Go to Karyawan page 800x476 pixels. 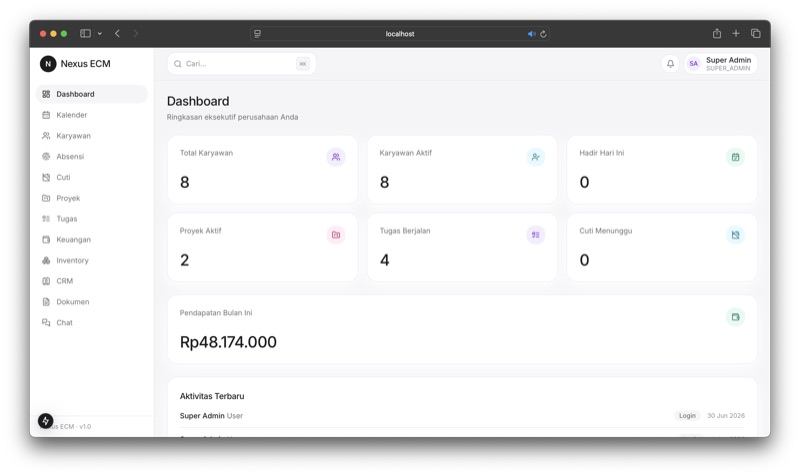pyautogui.click(x=92, y=136)
